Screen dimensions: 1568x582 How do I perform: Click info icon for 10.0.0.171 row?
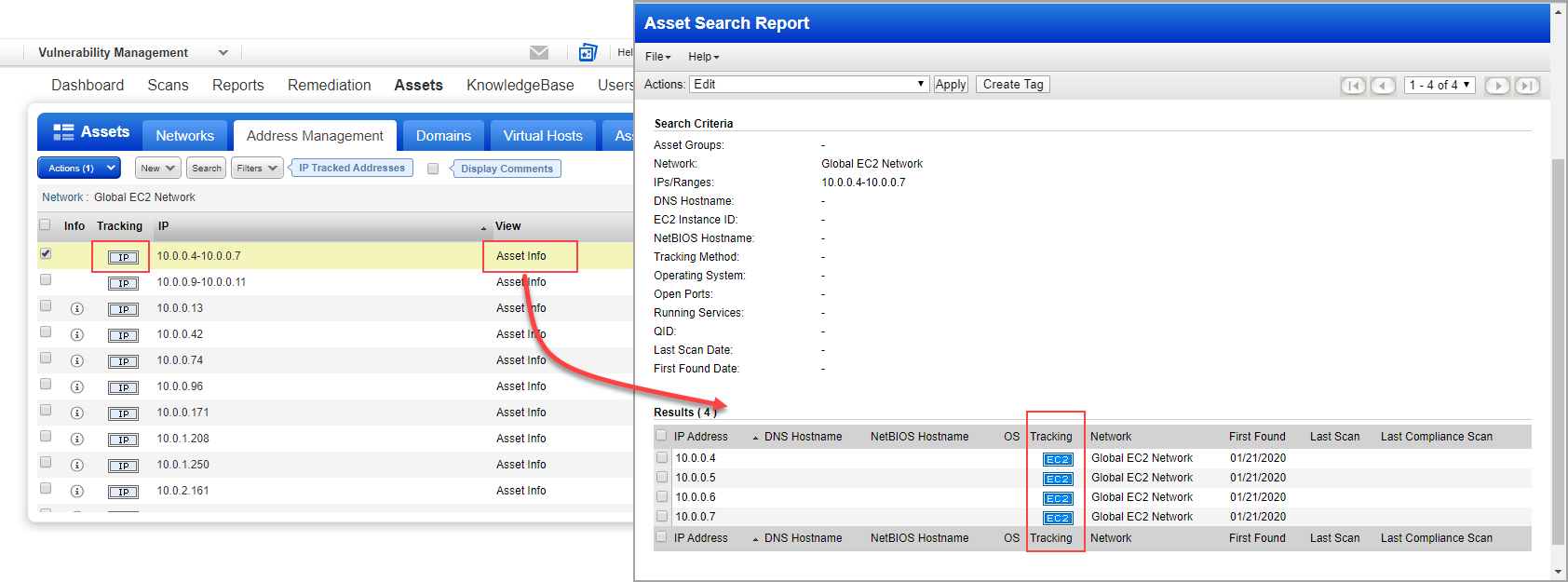[77, 413]
